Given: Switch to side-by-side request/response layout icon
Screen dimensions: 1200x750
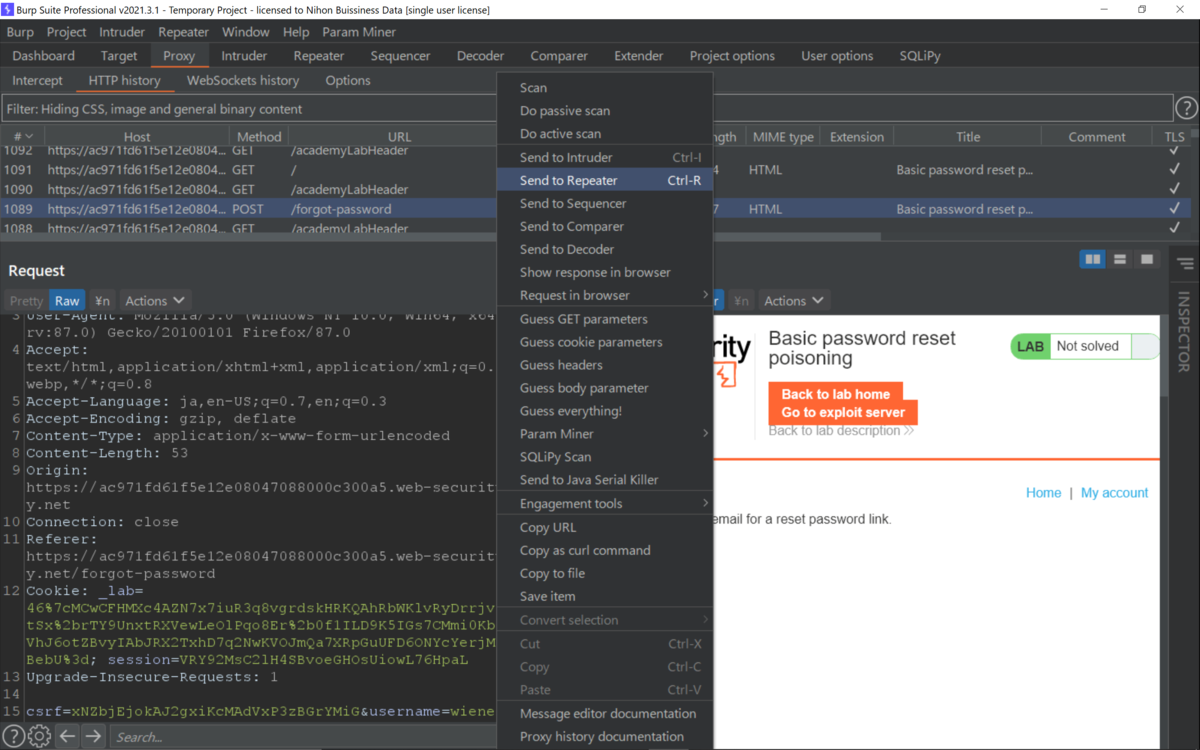Looking at the screenshot, I should point(1093,260).
